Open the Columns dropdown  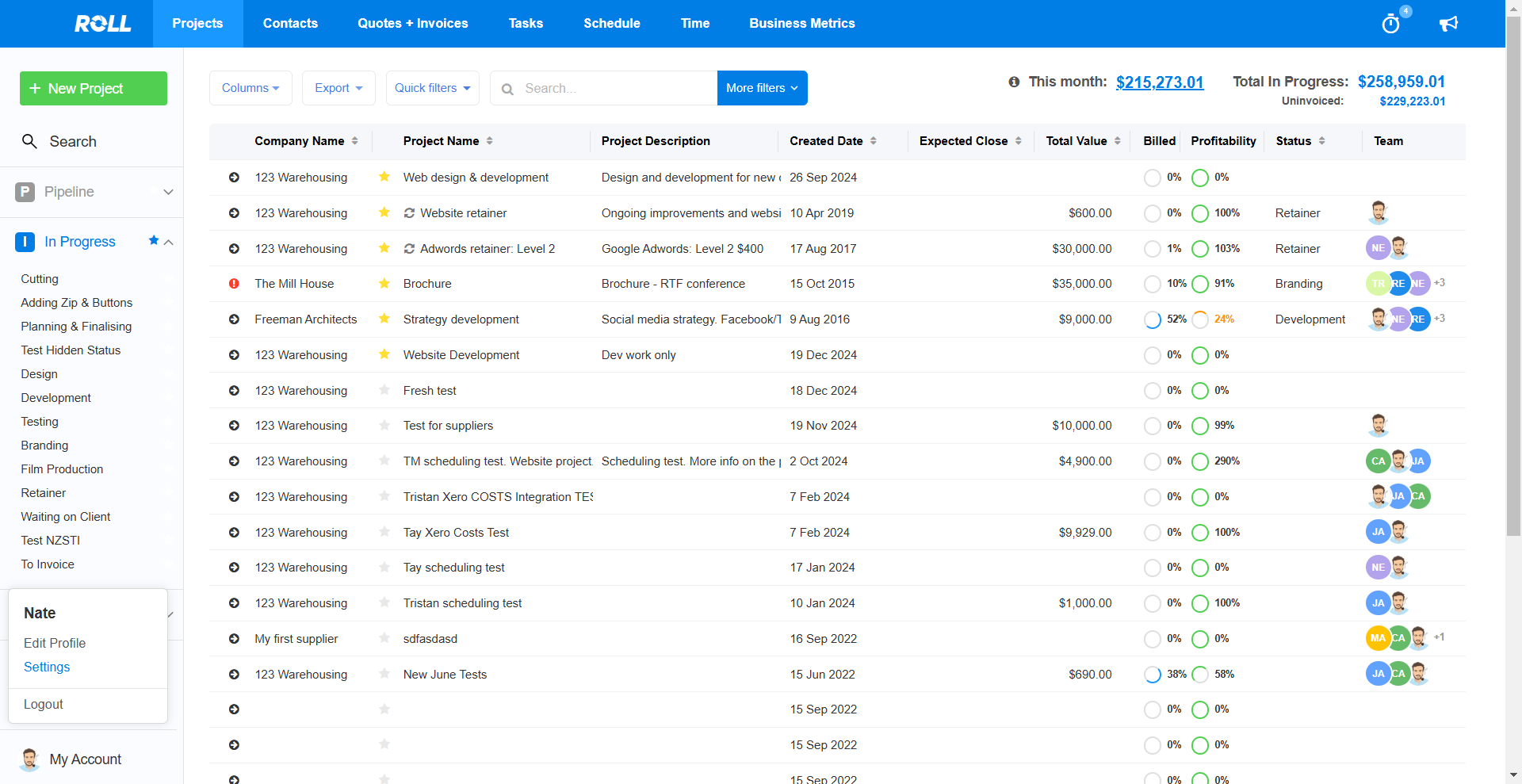pyautogui.click(x=250, y=88)
